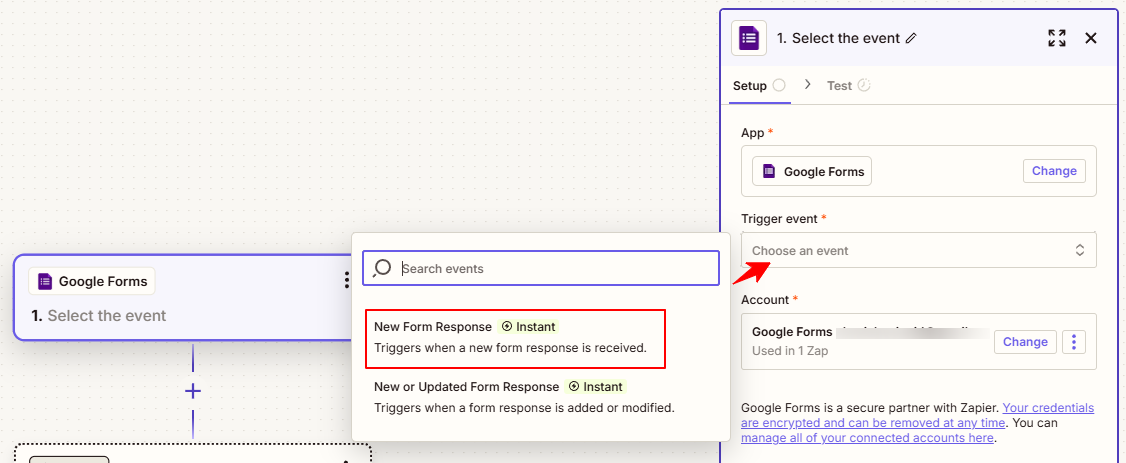Screen dimensions: 1126x463
Task: Change the selected app
Action: click(1054, 171)
